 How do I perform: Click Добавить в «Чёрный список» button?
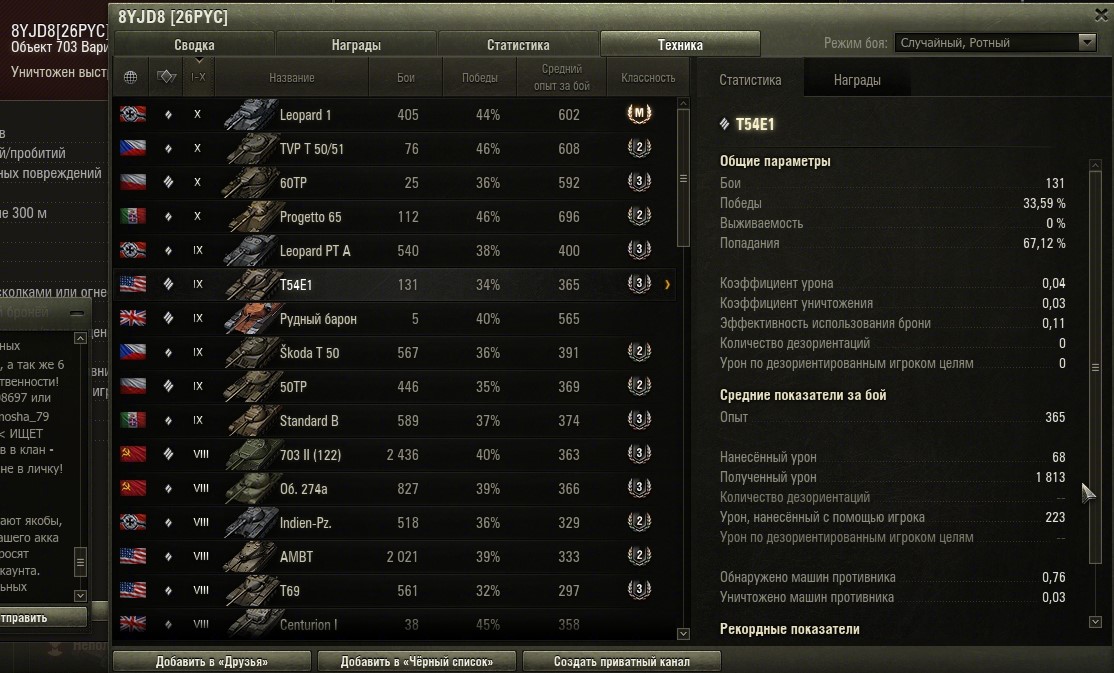click(x=416, y=662)
